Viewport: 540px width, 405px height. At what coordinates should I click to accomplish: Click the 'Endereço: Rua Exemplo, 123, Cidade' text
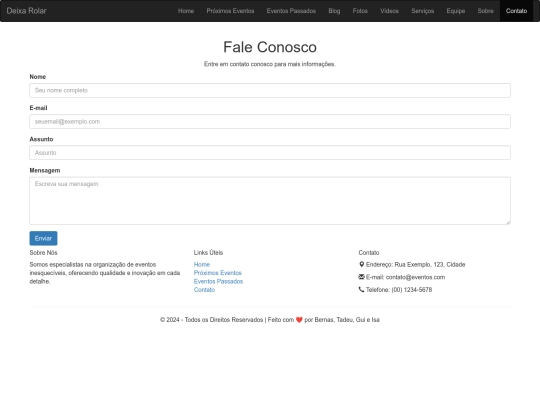pyautogui.click(x=416, y=264)
